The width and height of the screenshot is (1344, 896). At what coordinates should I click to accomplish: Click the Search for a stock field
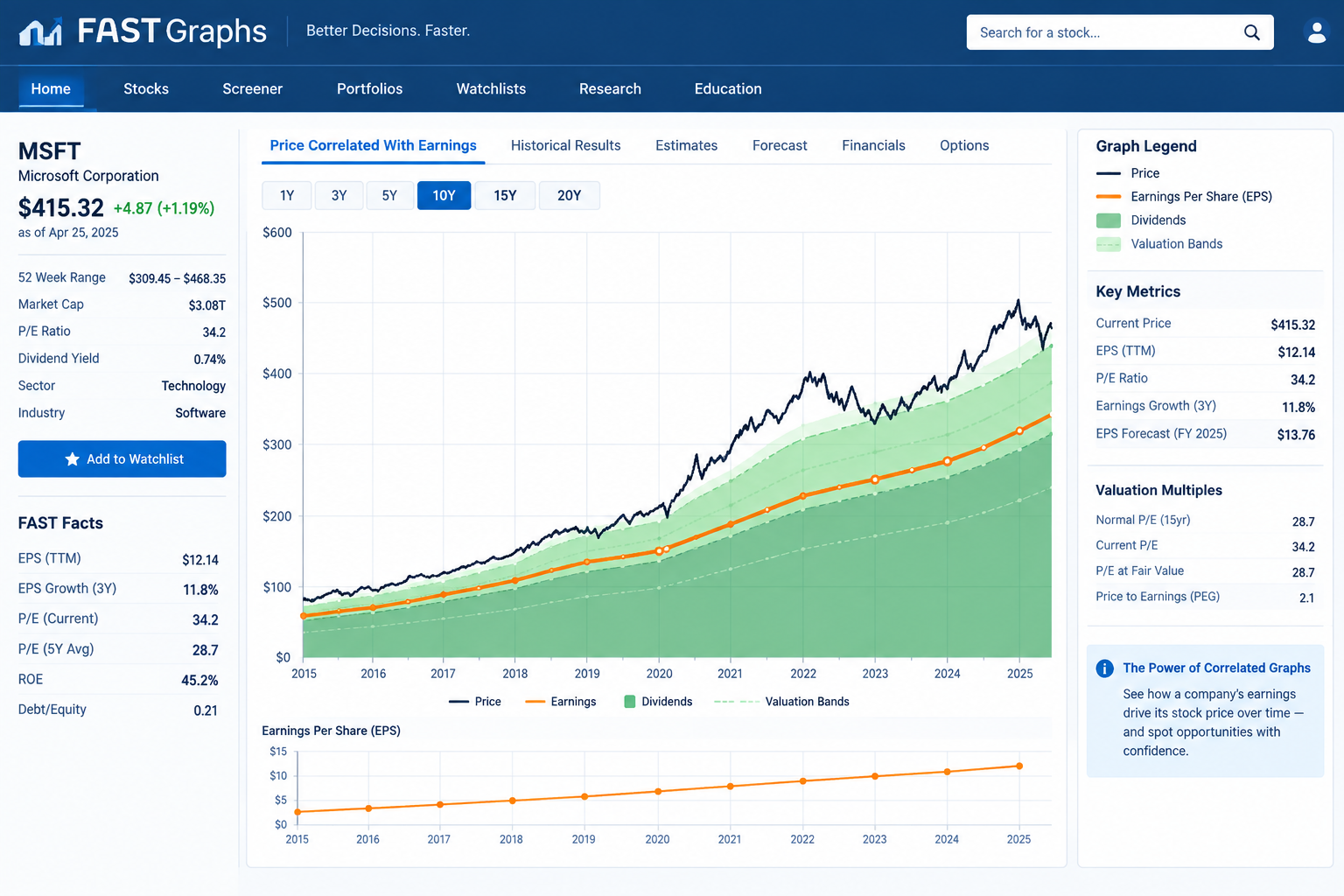click(1120, 32)
